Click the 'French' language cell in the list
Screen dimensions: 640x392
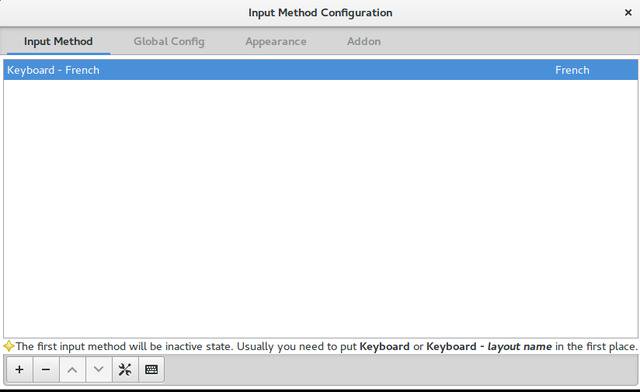[x=572, y=70]
